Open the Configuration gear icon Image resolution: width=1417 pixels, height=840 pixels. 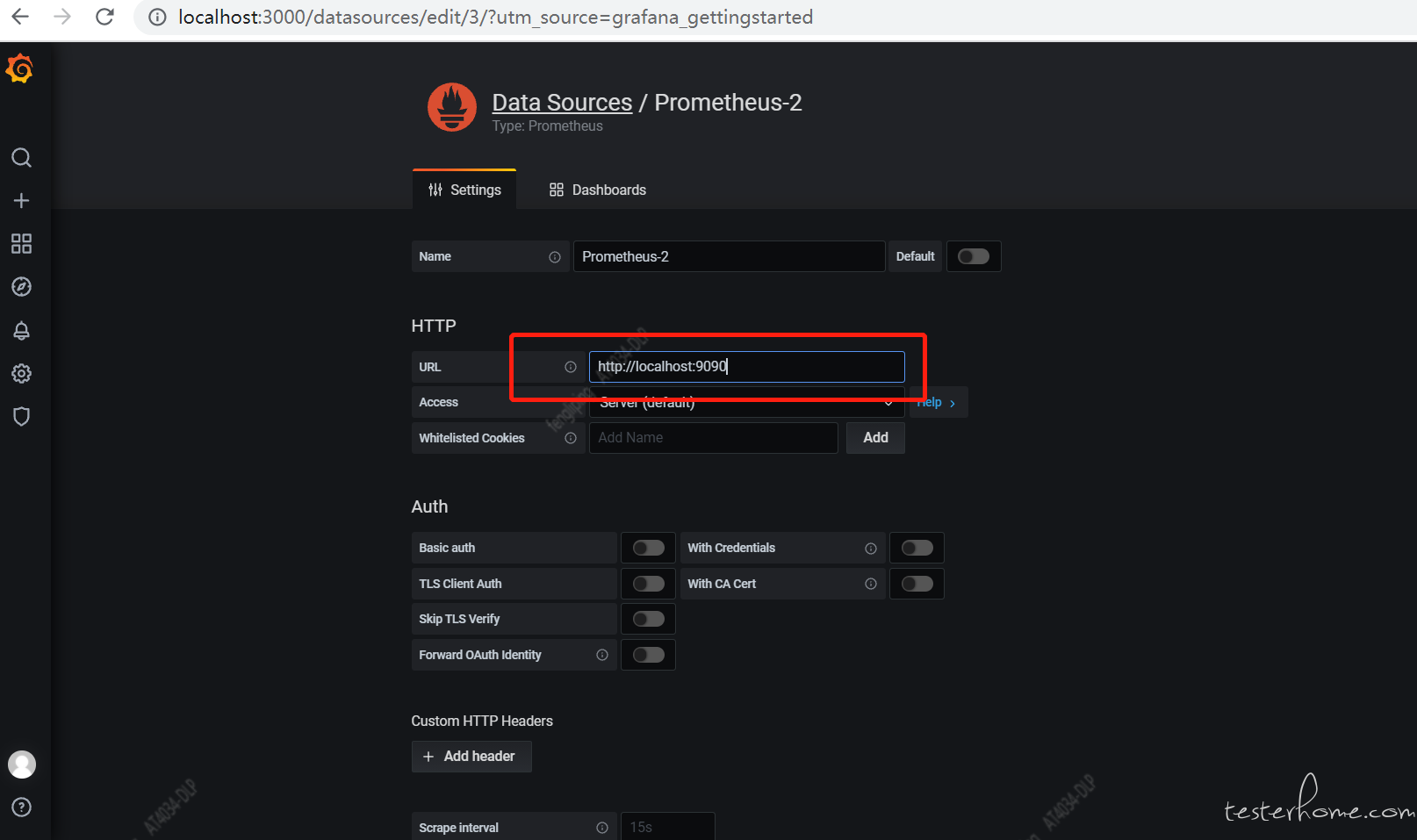pyautogui.click(x=21, y=373)
